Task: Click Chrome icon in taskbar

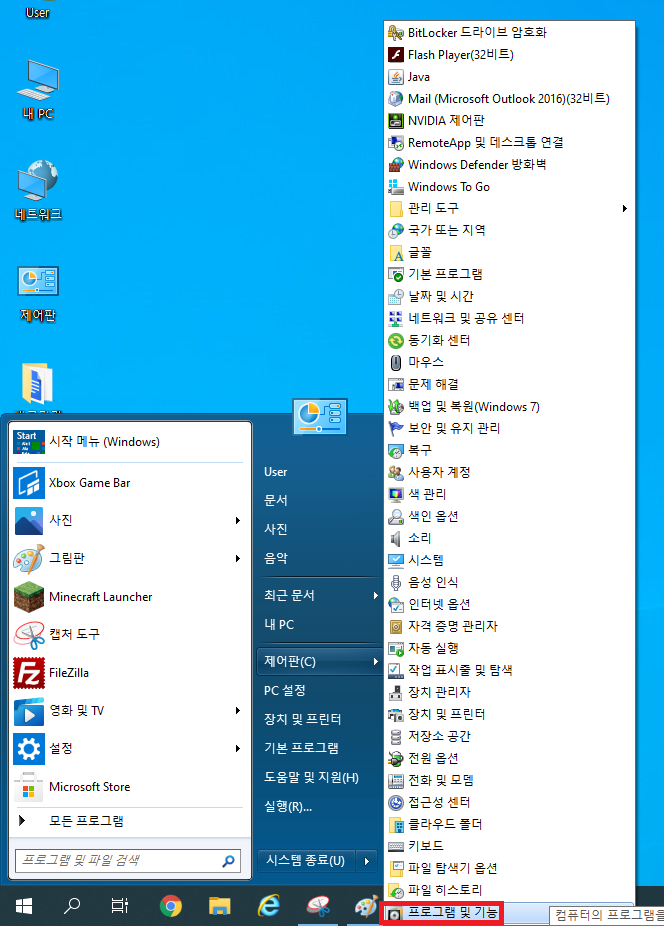Action: [x=171, y=905]
